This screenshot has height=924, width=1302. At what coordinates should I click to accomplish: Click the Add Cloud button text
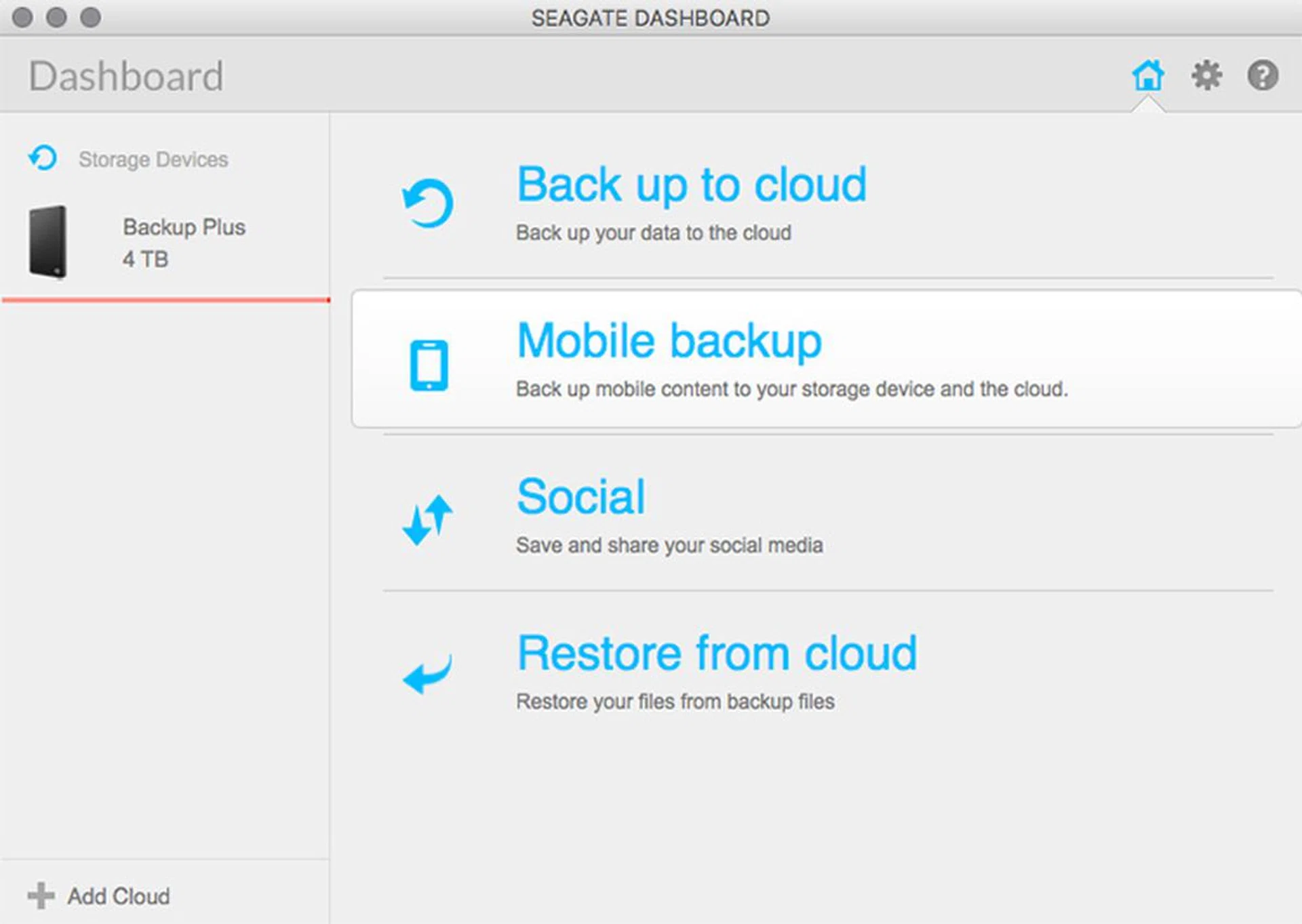coord(119,896)
